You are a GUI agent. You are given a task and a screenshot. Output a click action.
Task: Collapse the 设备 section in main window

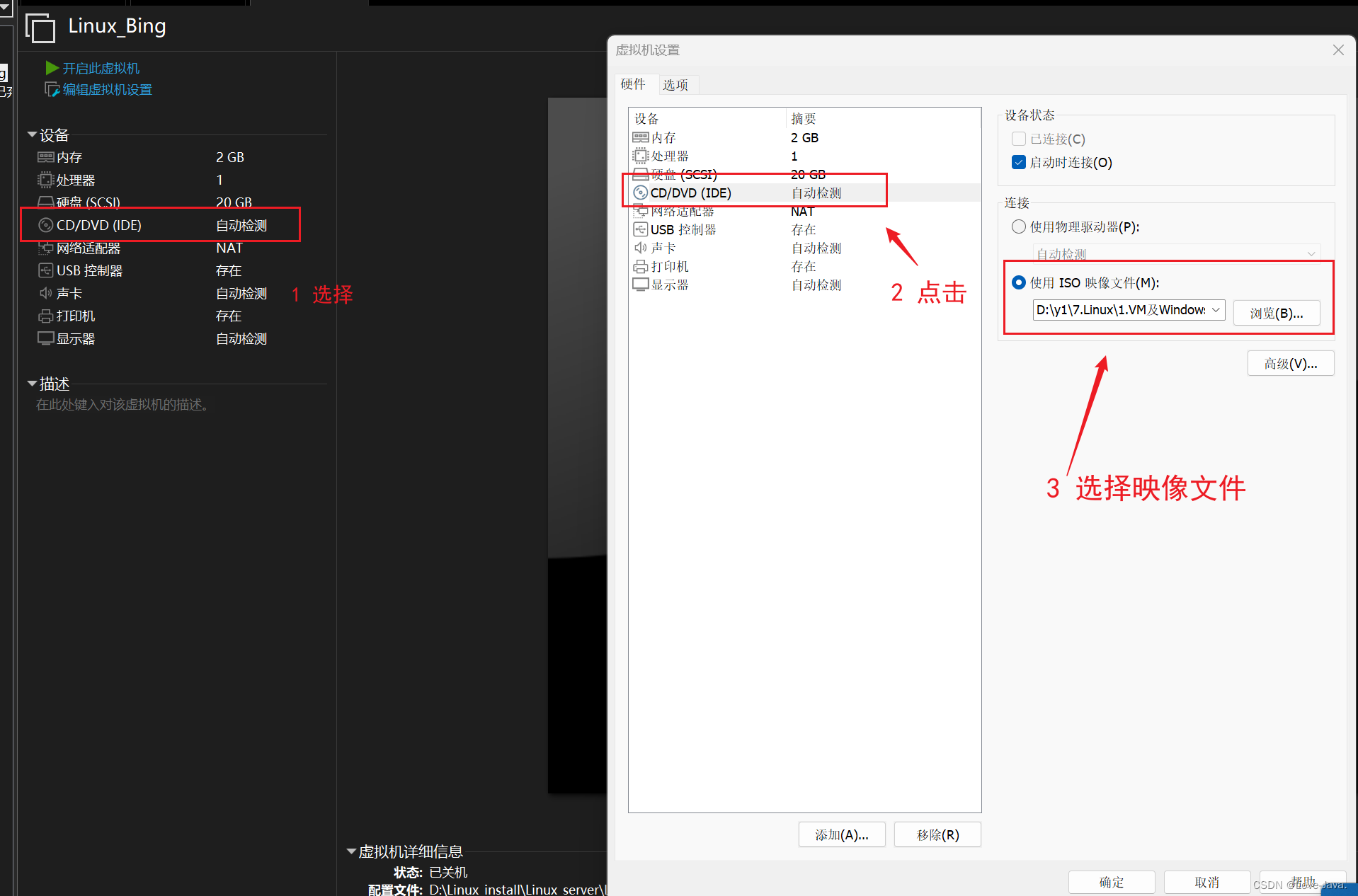(32, 134)
